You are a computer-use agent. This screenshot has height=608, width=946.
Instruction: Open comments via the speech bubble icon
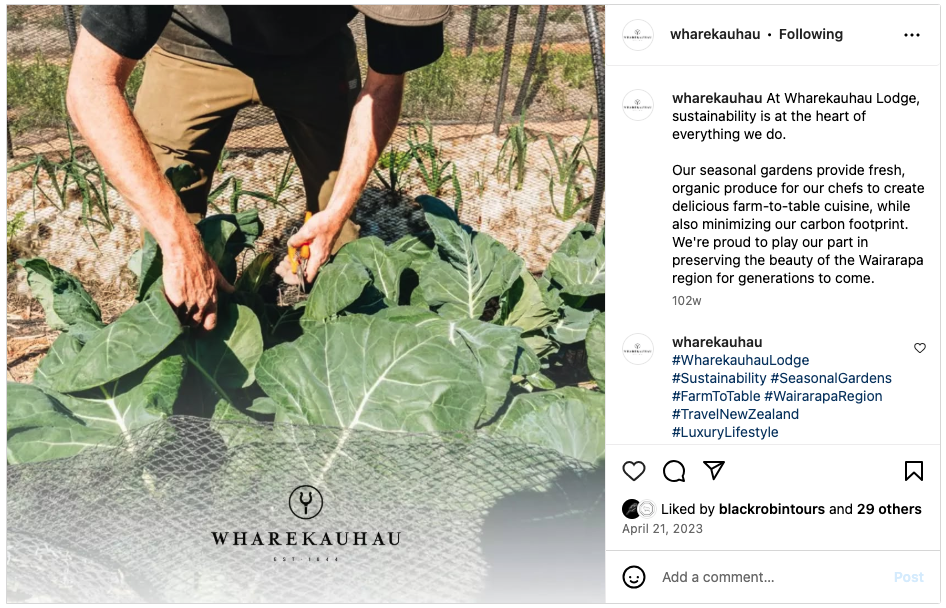(x=674, y=471)
